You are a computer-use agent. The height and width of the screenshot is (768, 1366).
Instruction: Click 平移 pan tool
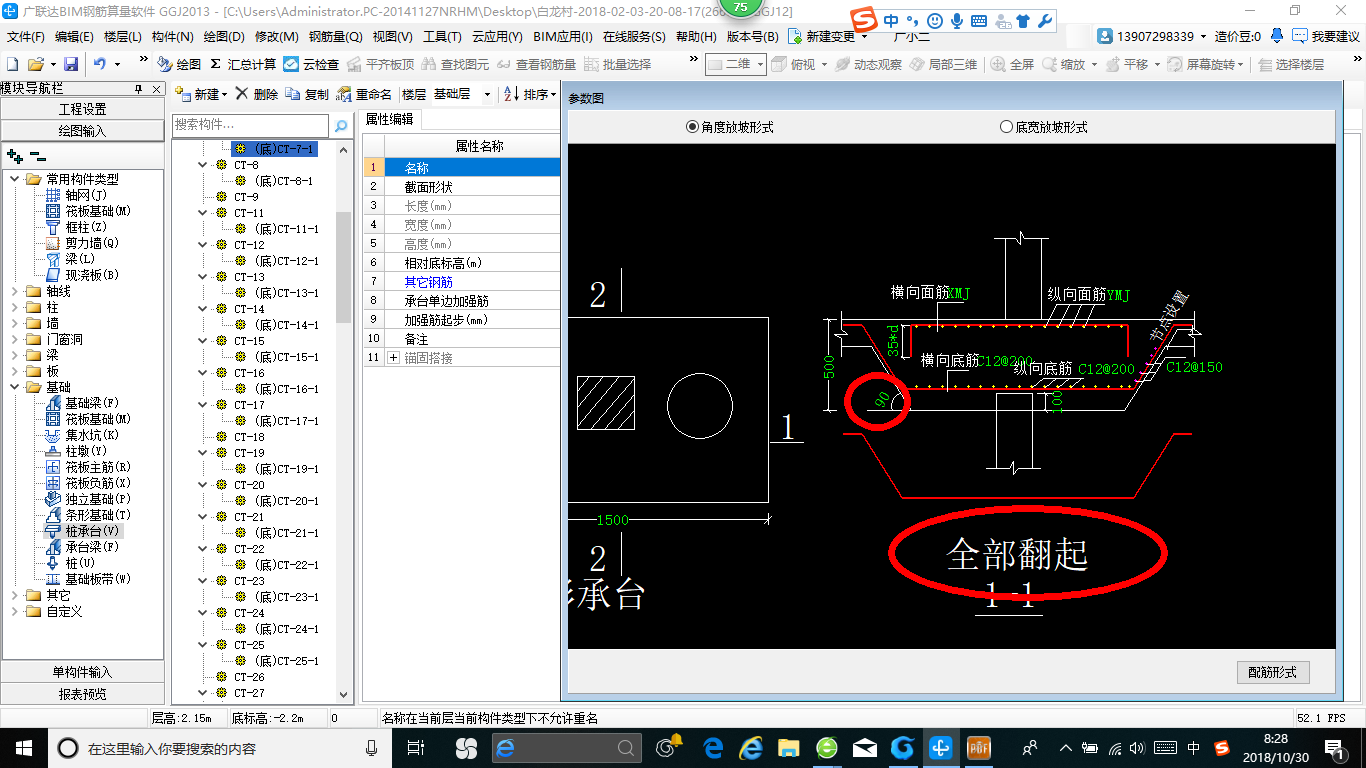pyautogui.click(x=1127, y=64)
